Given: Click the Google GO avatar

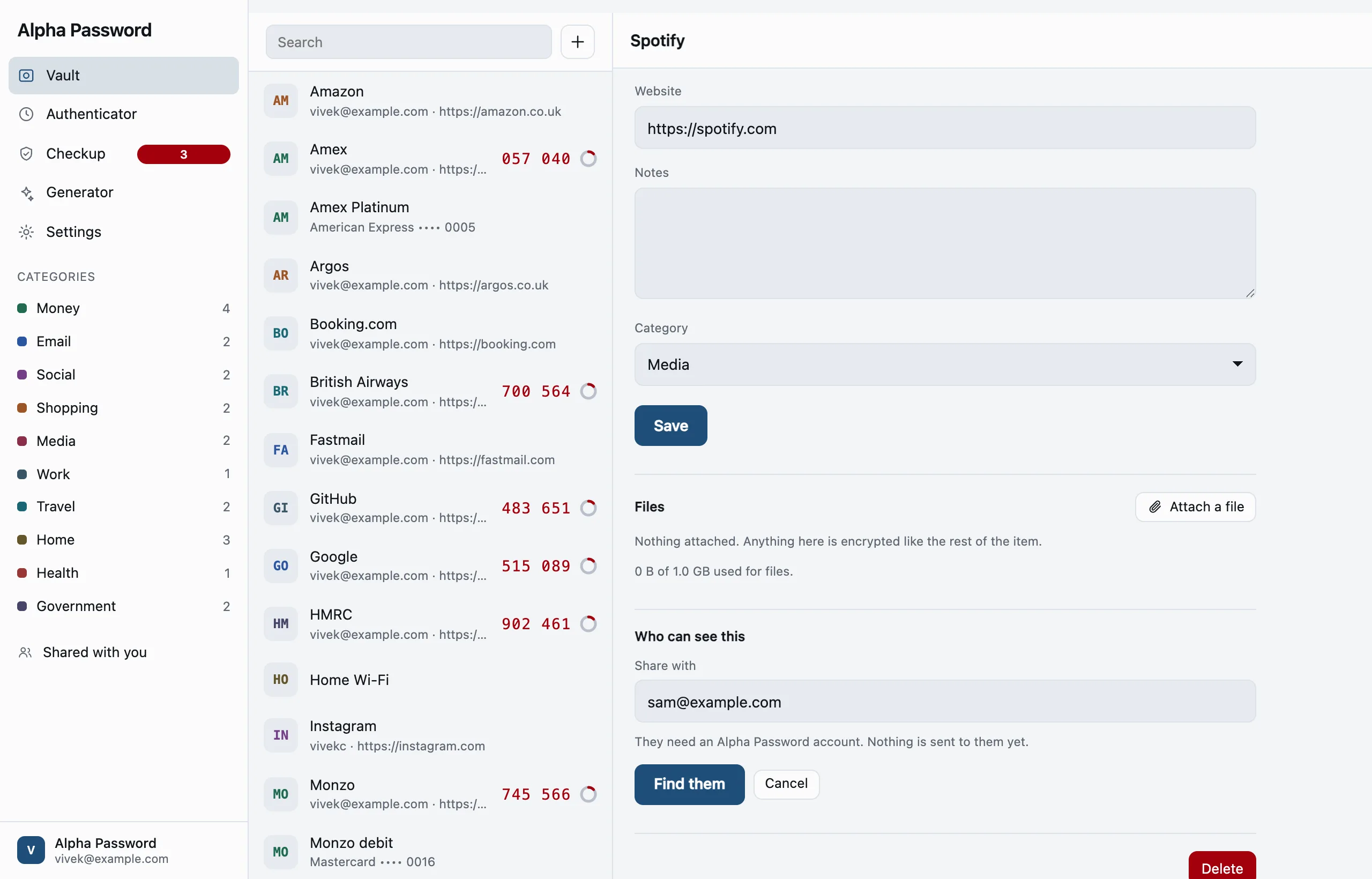Looking at the screenshot, I should [x=280, y=565].
